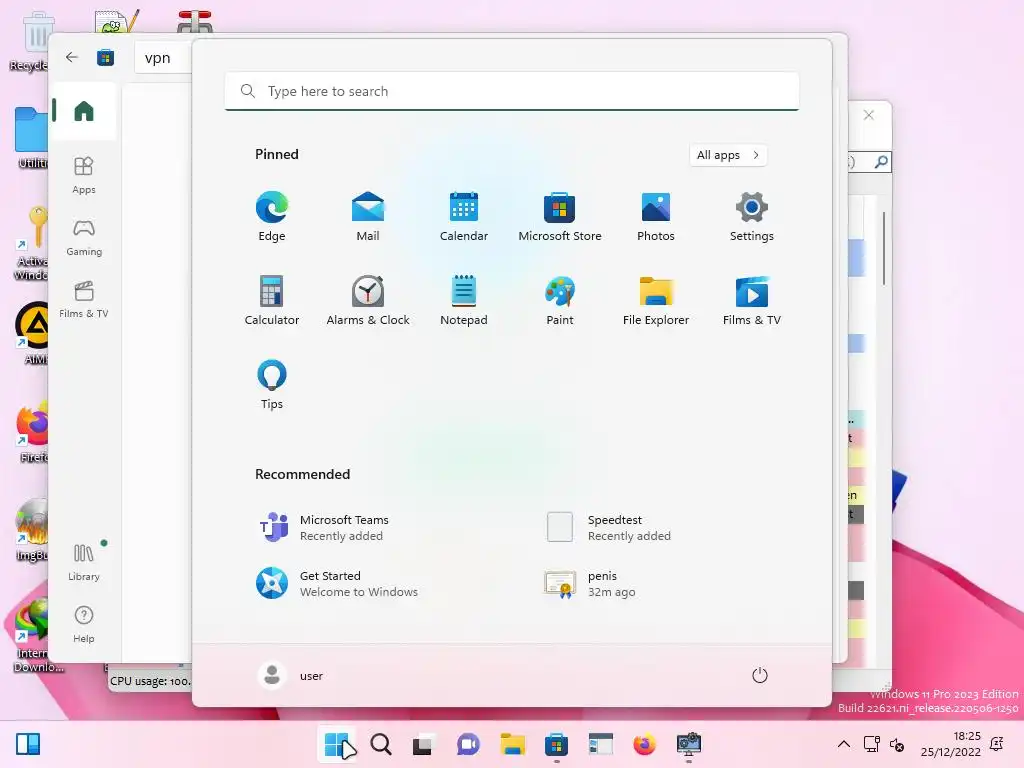The width and height of the screenshot is (1024, 768).
Task: Select Films & TV in Store sidebar
Action: point(84,299)
